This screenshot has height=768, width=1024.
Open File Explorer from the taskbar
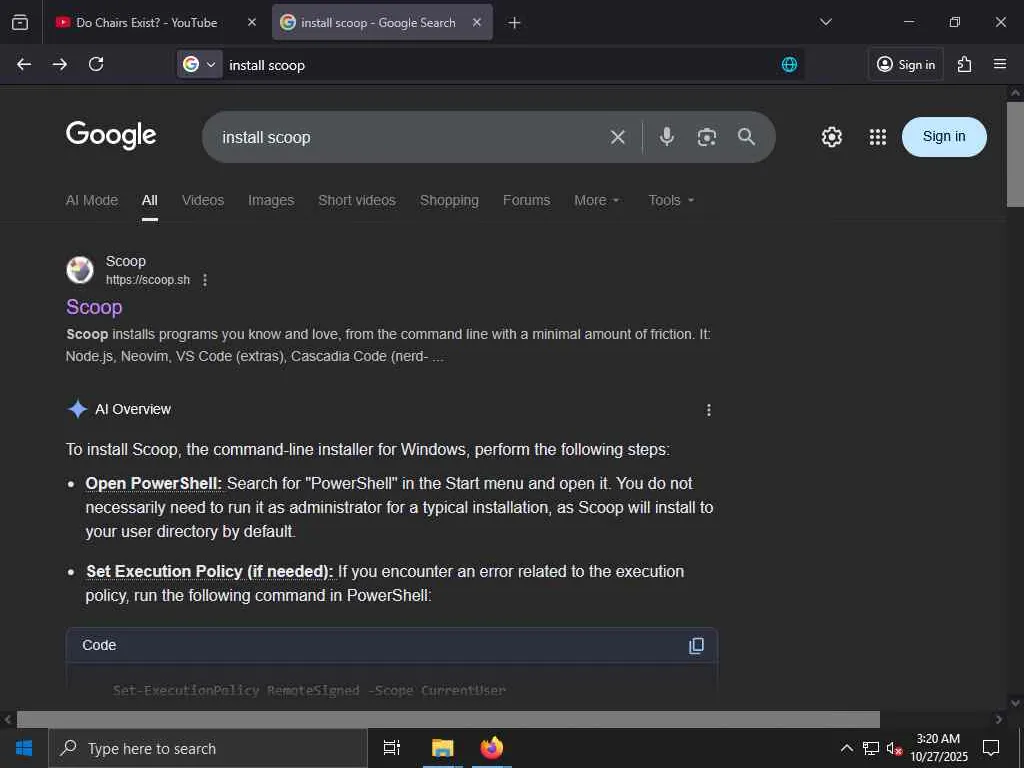tap(442, 748)
